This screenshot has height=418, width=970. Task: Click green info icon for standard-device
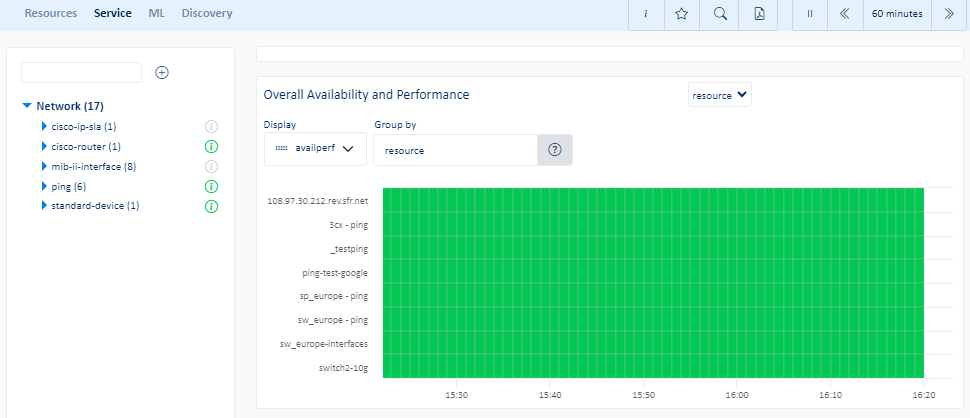[211, 206]
